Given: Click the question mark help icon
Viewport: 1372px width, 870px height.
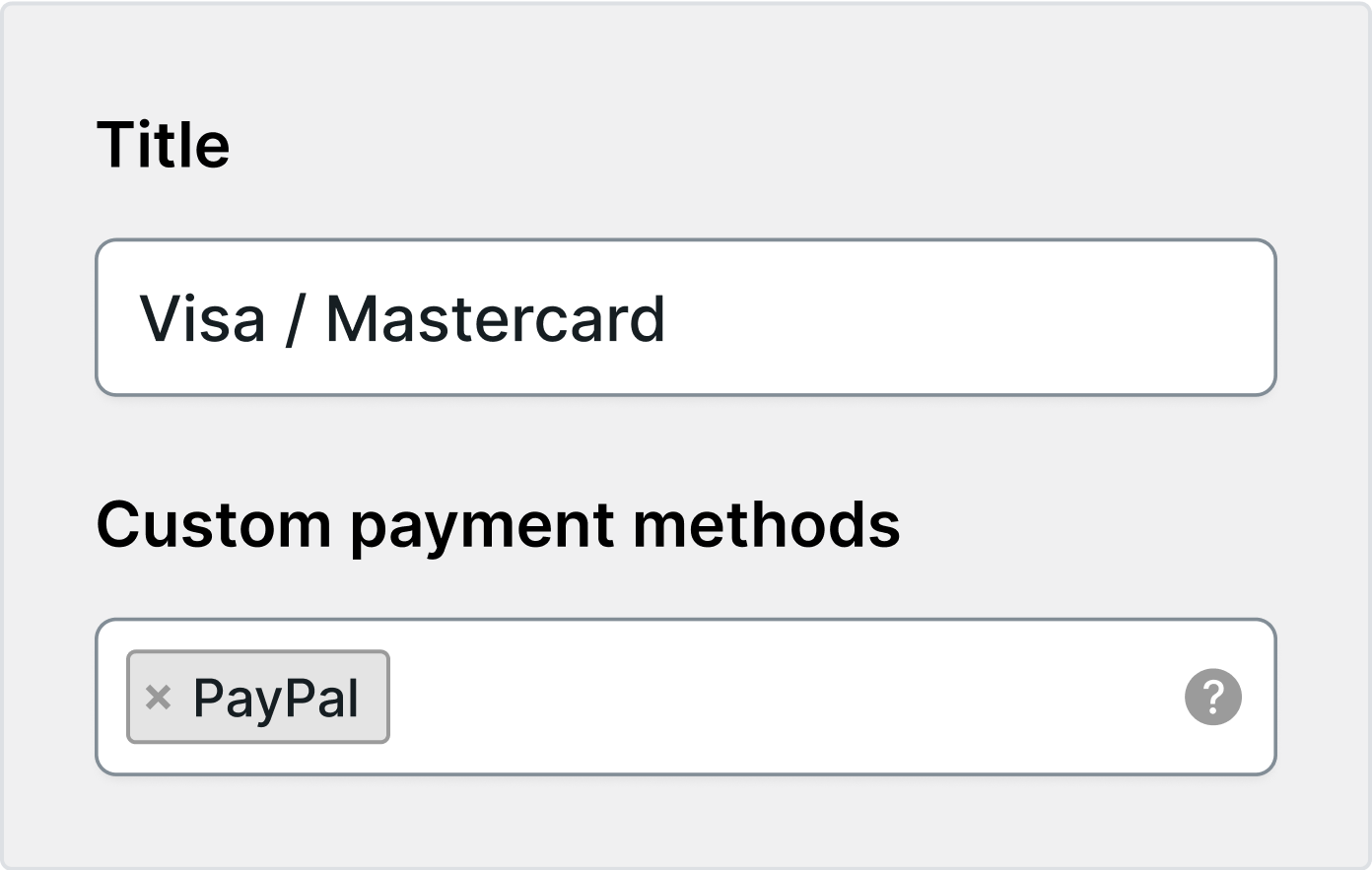Looking at the screenshot, I should (x=1212, y=698).
